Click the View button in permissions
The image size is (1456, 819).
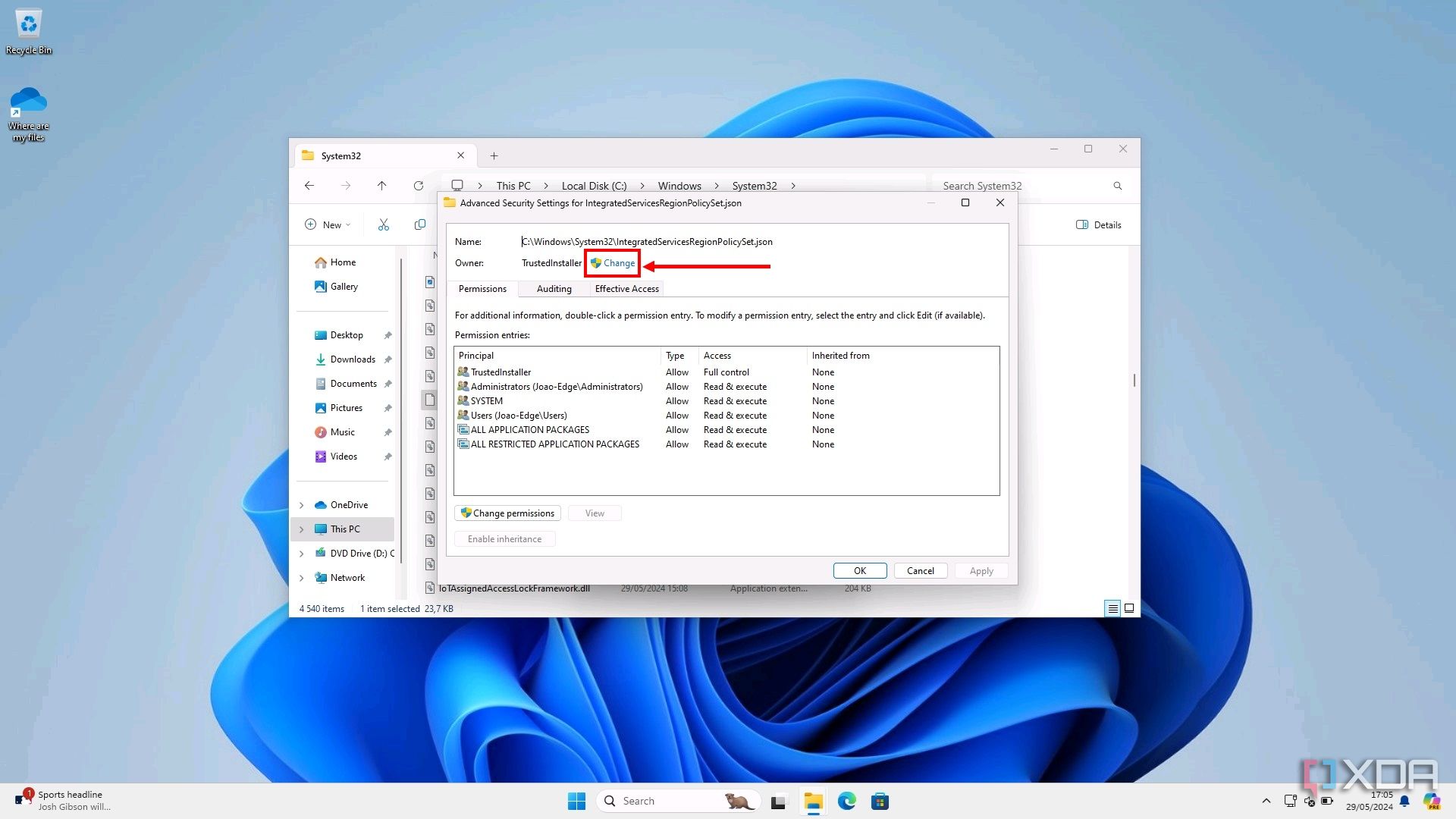tap(594, 512)
